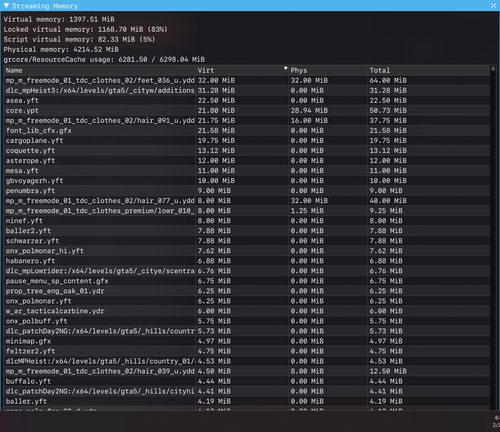Select the gbvoyagerh.yft row
Viewport: 500px width, 432px height.
point(247,180)
